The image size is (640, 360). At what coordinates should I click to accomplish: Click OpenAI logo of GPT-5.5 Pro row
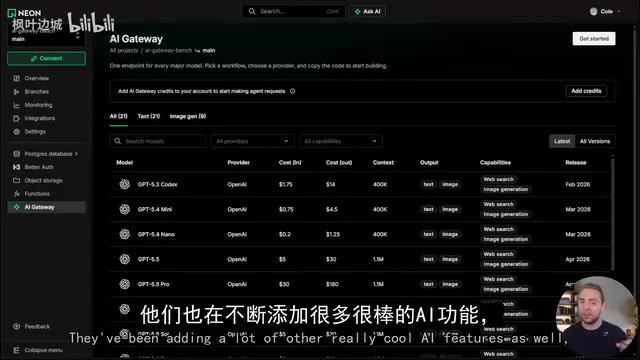pos(124,284)
